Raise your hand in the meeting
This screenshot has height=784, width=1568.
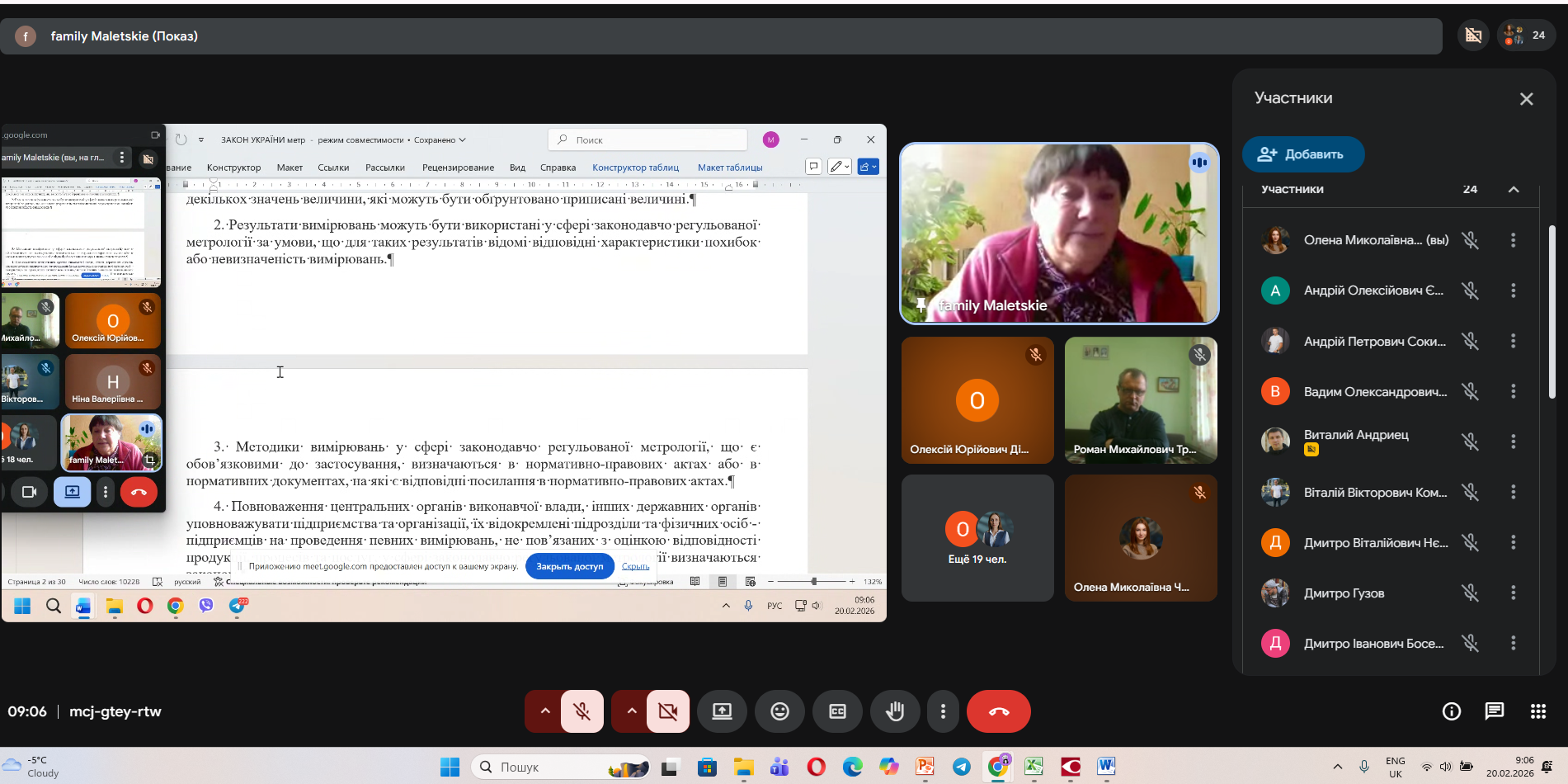point(895,711)
